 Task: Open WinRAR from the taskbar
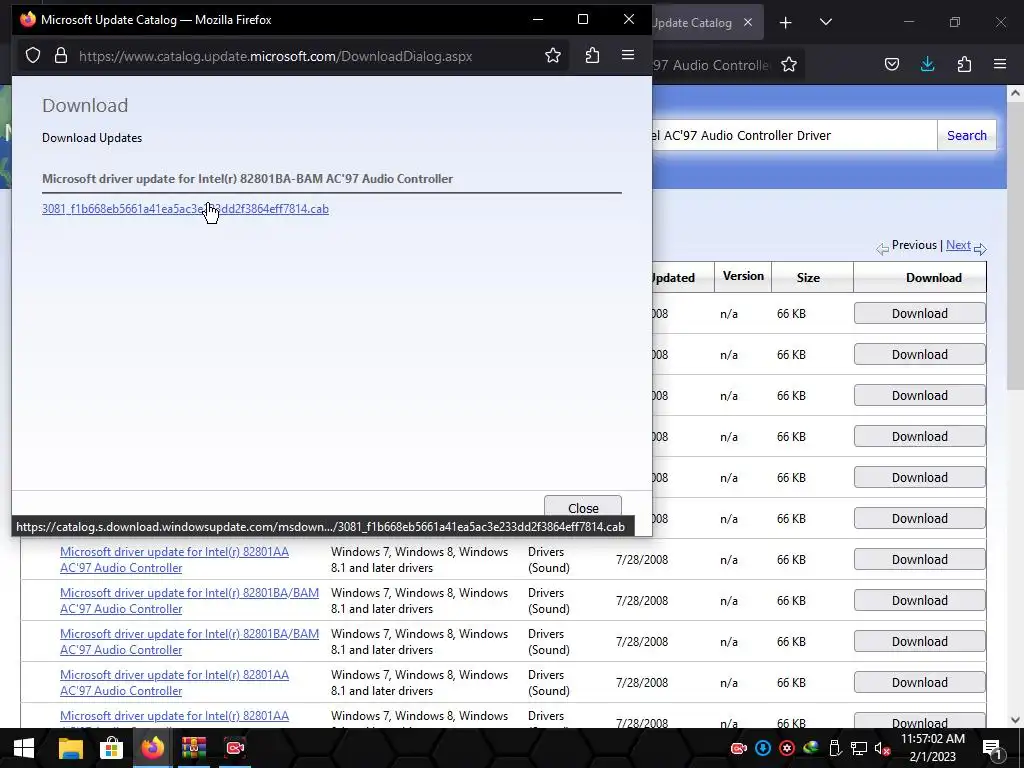click(194, 748)
